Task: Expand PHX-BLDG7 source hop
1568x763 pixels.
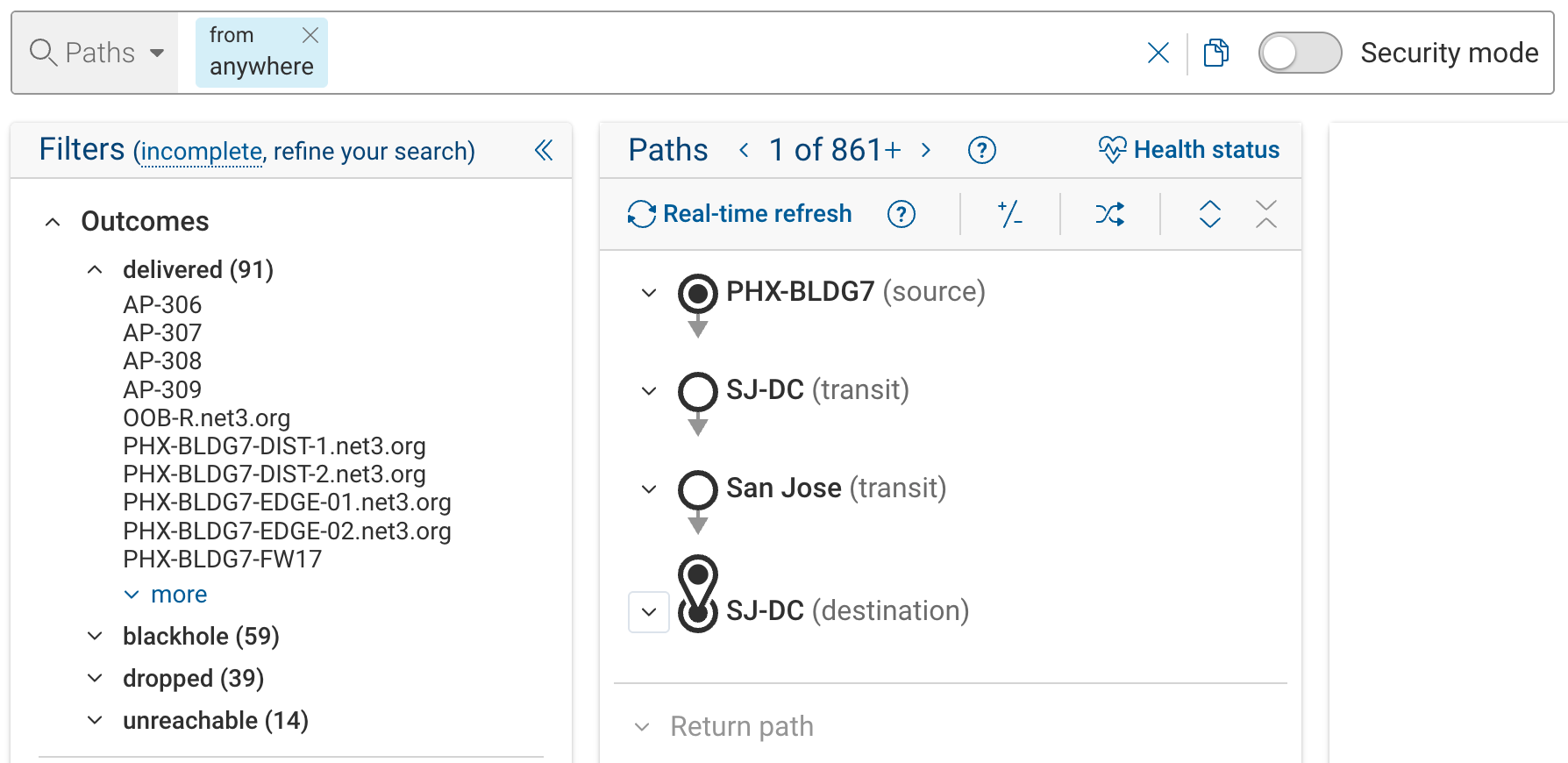Action: click(x=649, y=292)
